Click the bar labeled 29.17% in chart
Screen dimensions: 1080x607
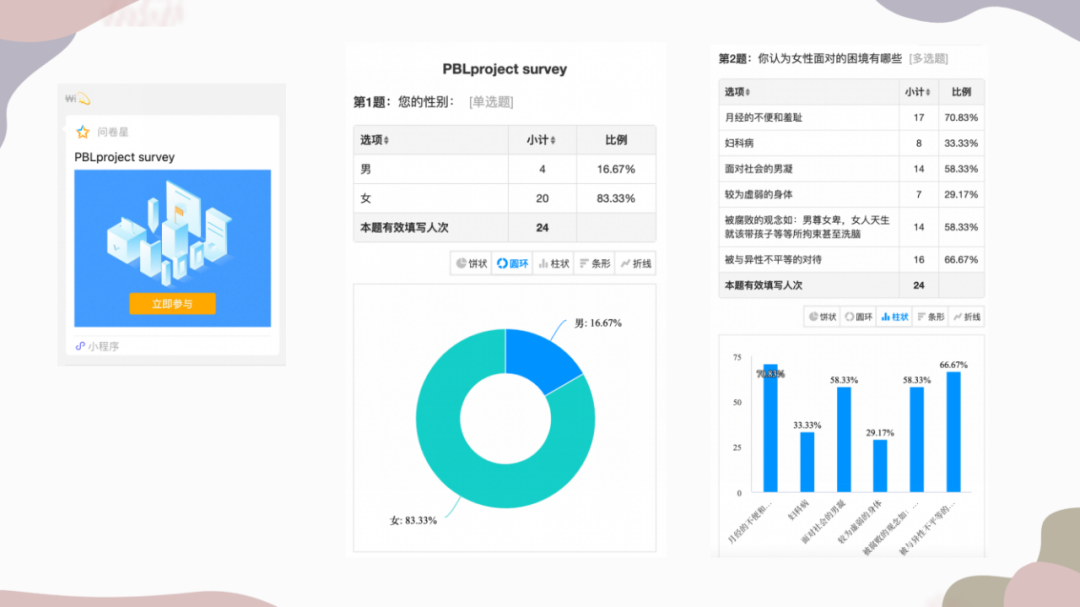click(x=880, y=466)
